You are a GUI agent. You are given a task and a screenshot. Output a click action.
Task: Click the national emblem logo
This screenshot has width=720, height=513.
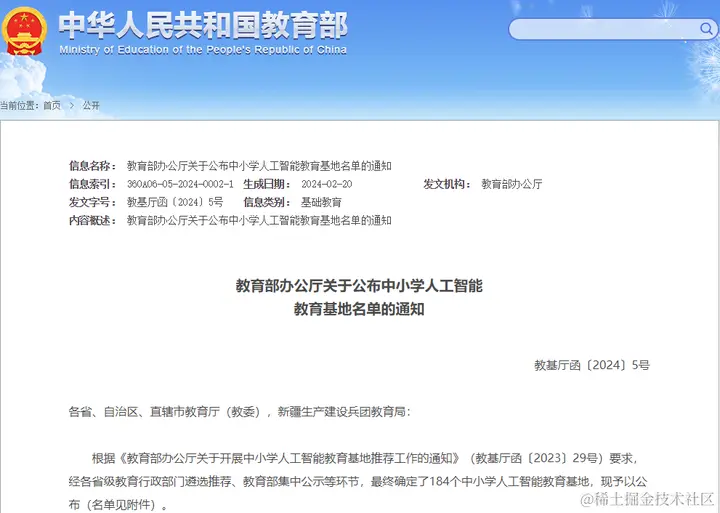tap(24, 31)
